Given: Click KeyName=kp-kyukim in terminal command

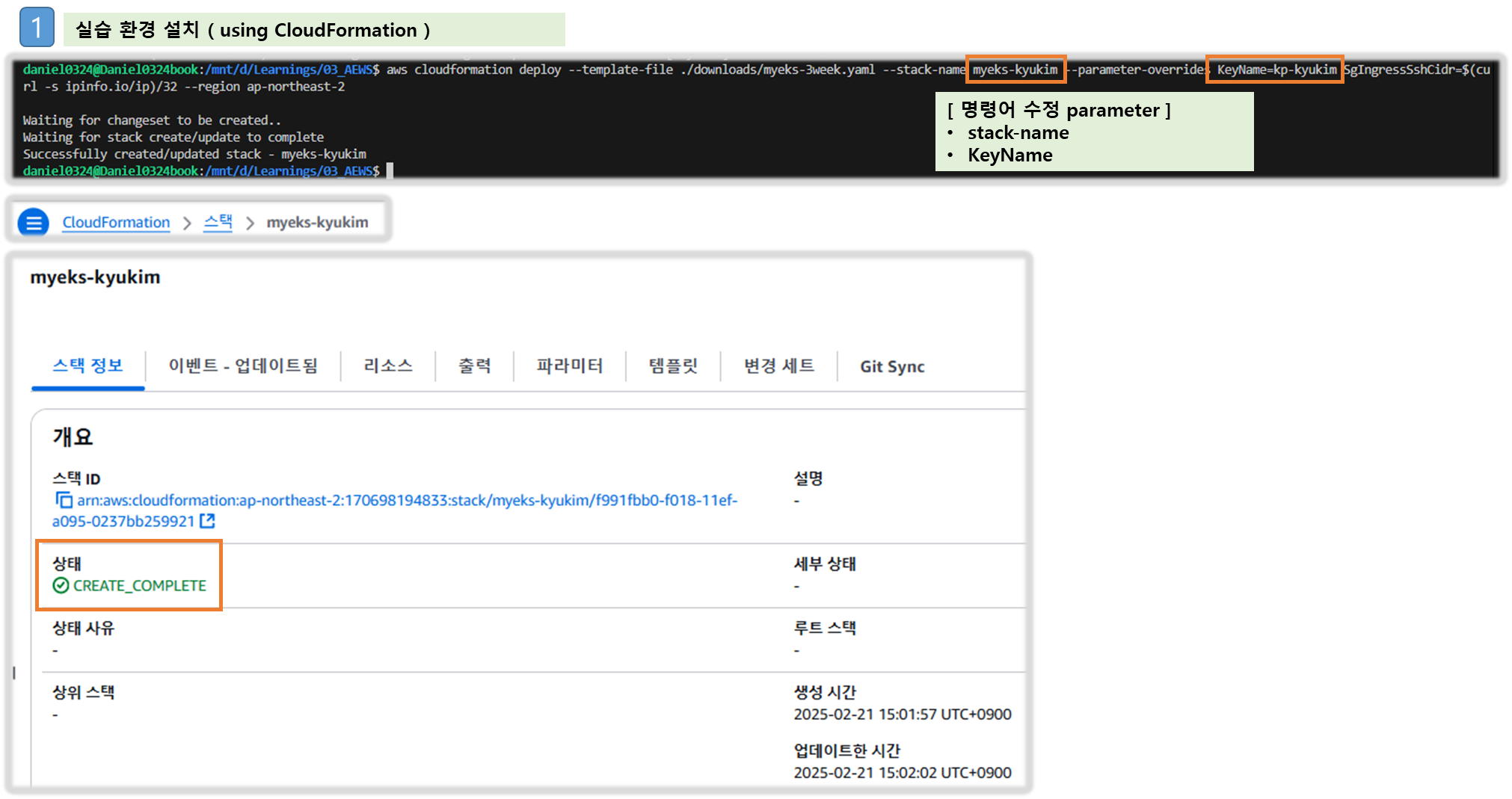Looking at the screenshot, I should coord(1276,70).
